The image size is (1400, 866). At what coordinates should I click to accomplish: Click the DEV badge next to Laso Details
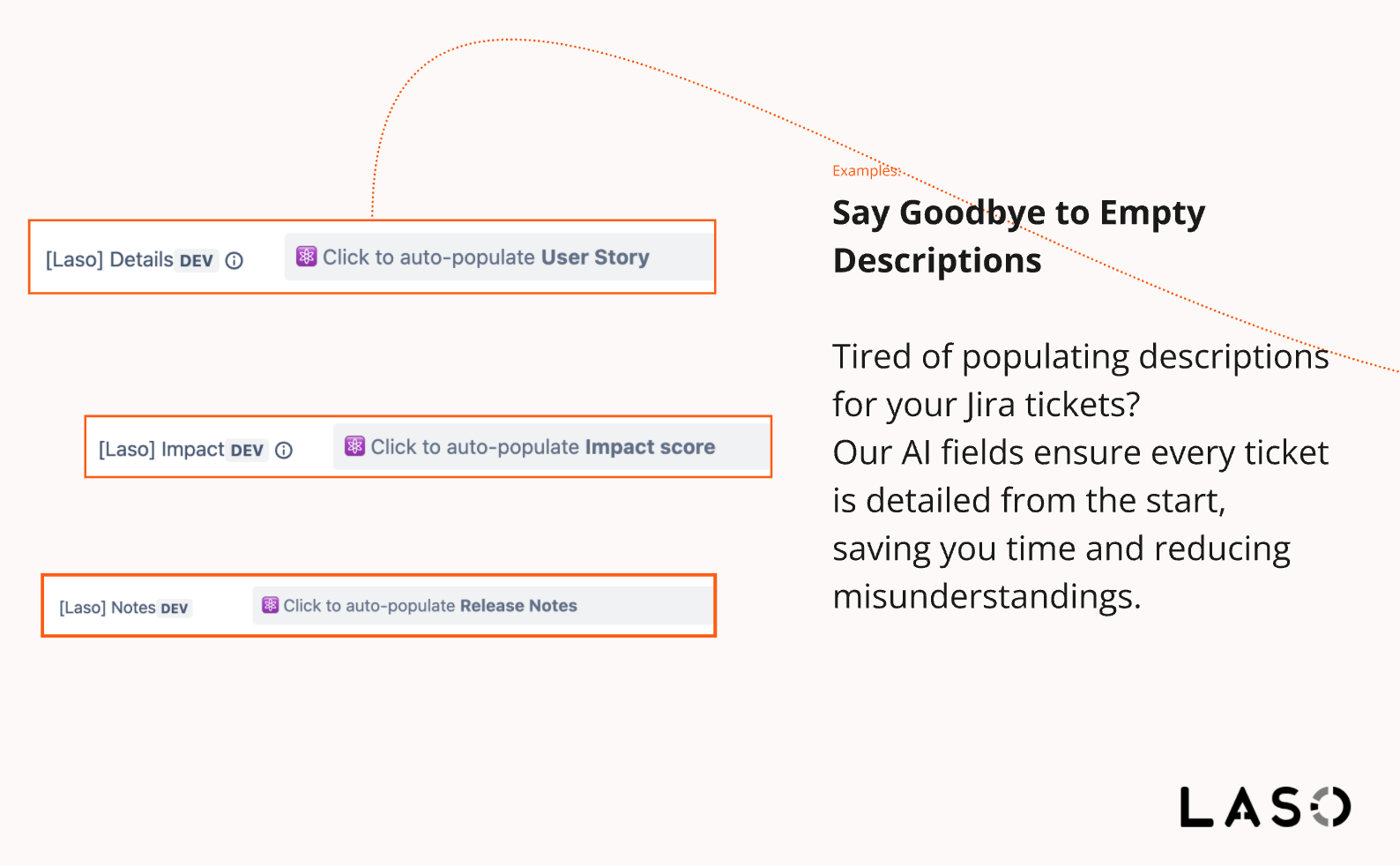click(196, 261)
